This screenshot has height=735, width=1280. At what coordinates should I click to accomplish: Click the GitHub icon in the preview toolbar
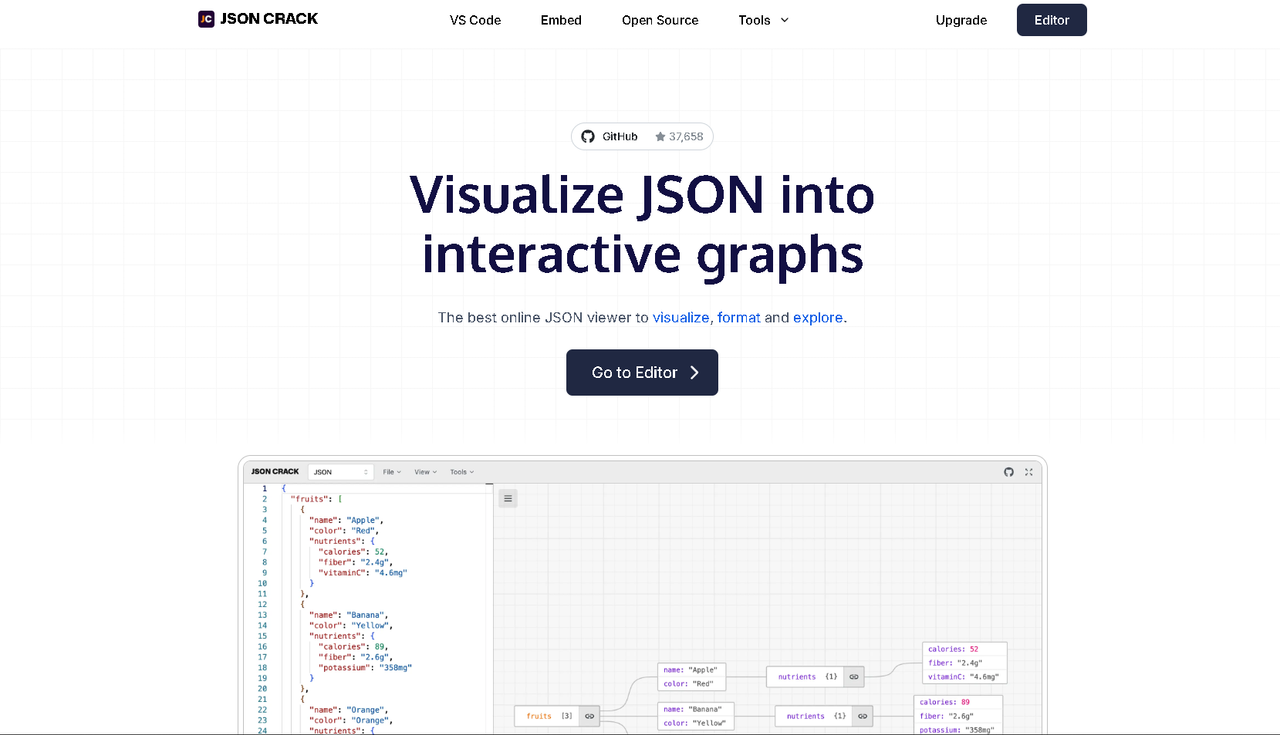tap(1009, 472)
